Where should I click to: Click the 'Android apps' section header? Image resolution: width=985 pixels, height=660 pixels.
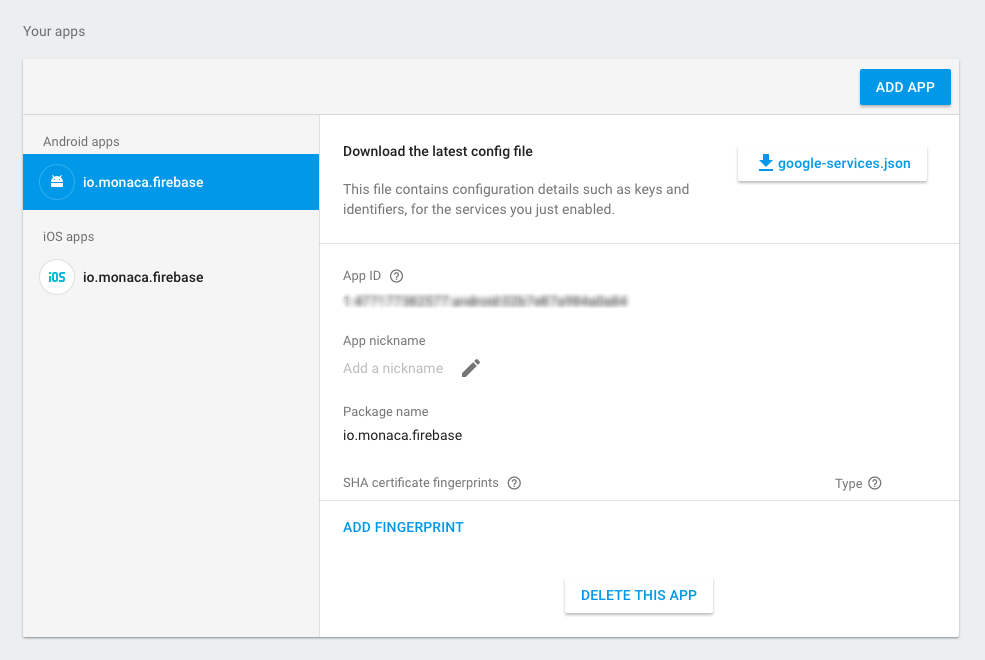coord(81,142)
